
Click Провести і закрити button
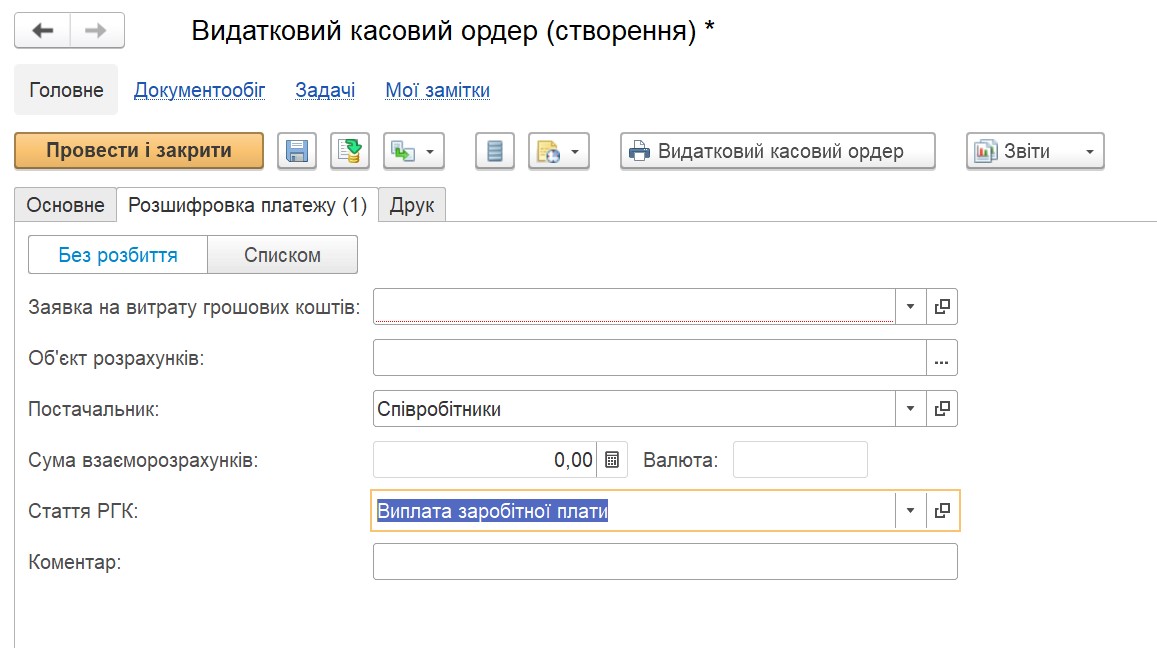(x=139, y=151)
